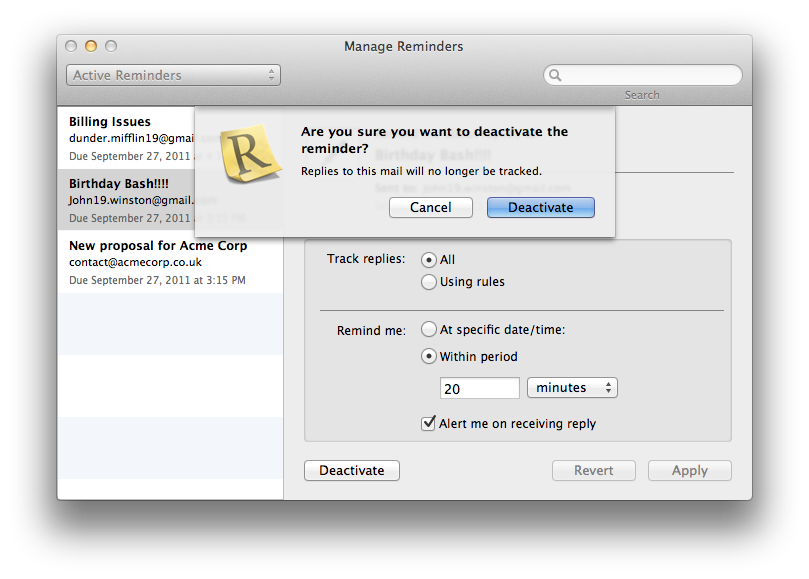Select At specific date/time radio

[429, 329]
